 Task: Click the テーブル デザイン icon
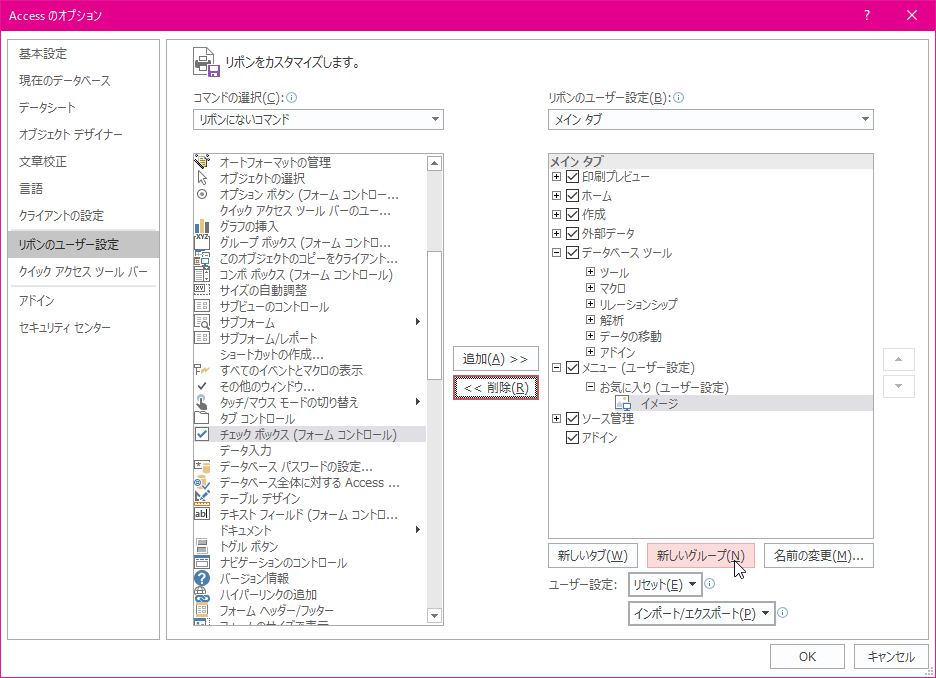(x=202, y=498)
